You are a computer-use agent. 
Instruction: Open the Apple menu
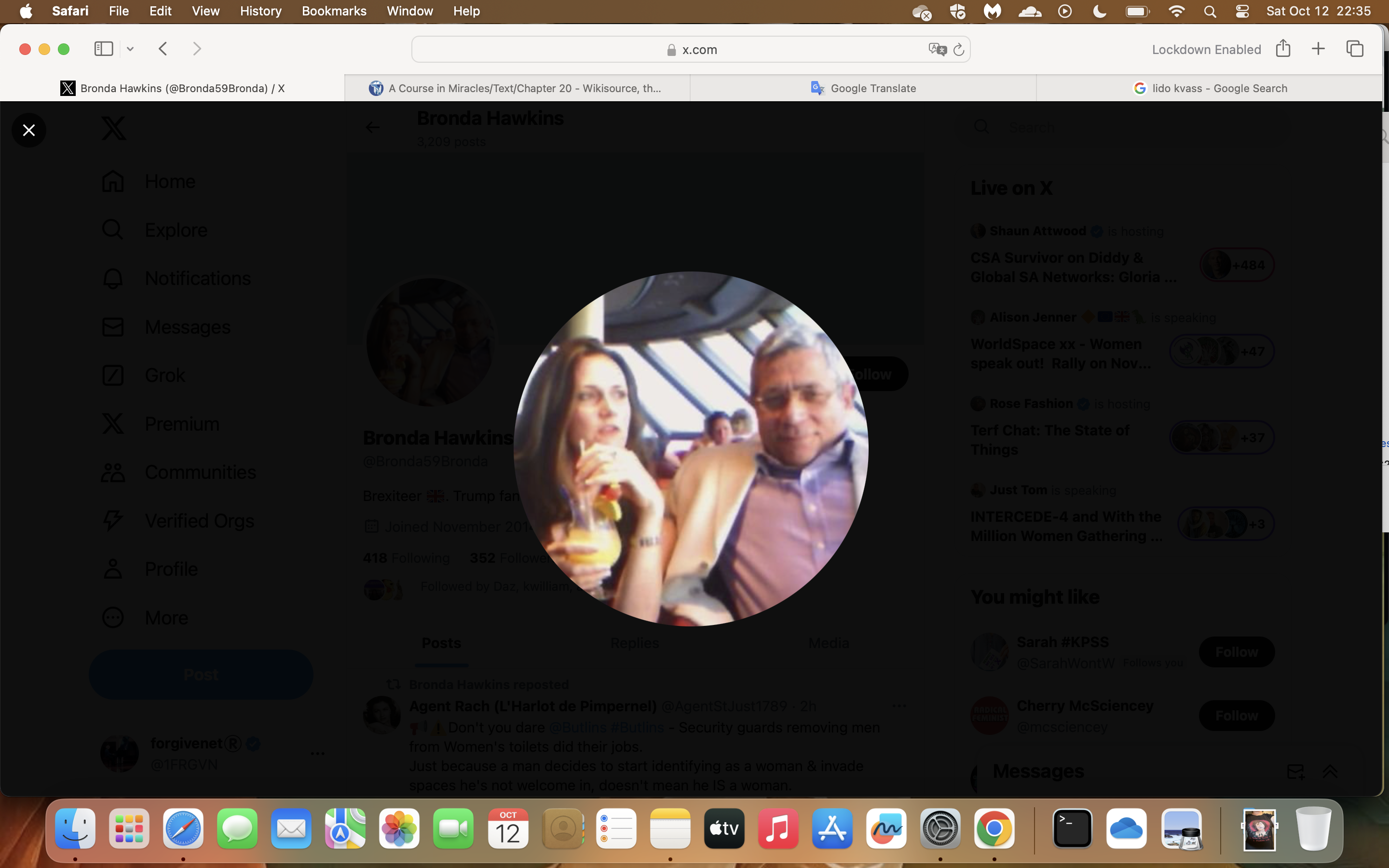tap(26, 11)
